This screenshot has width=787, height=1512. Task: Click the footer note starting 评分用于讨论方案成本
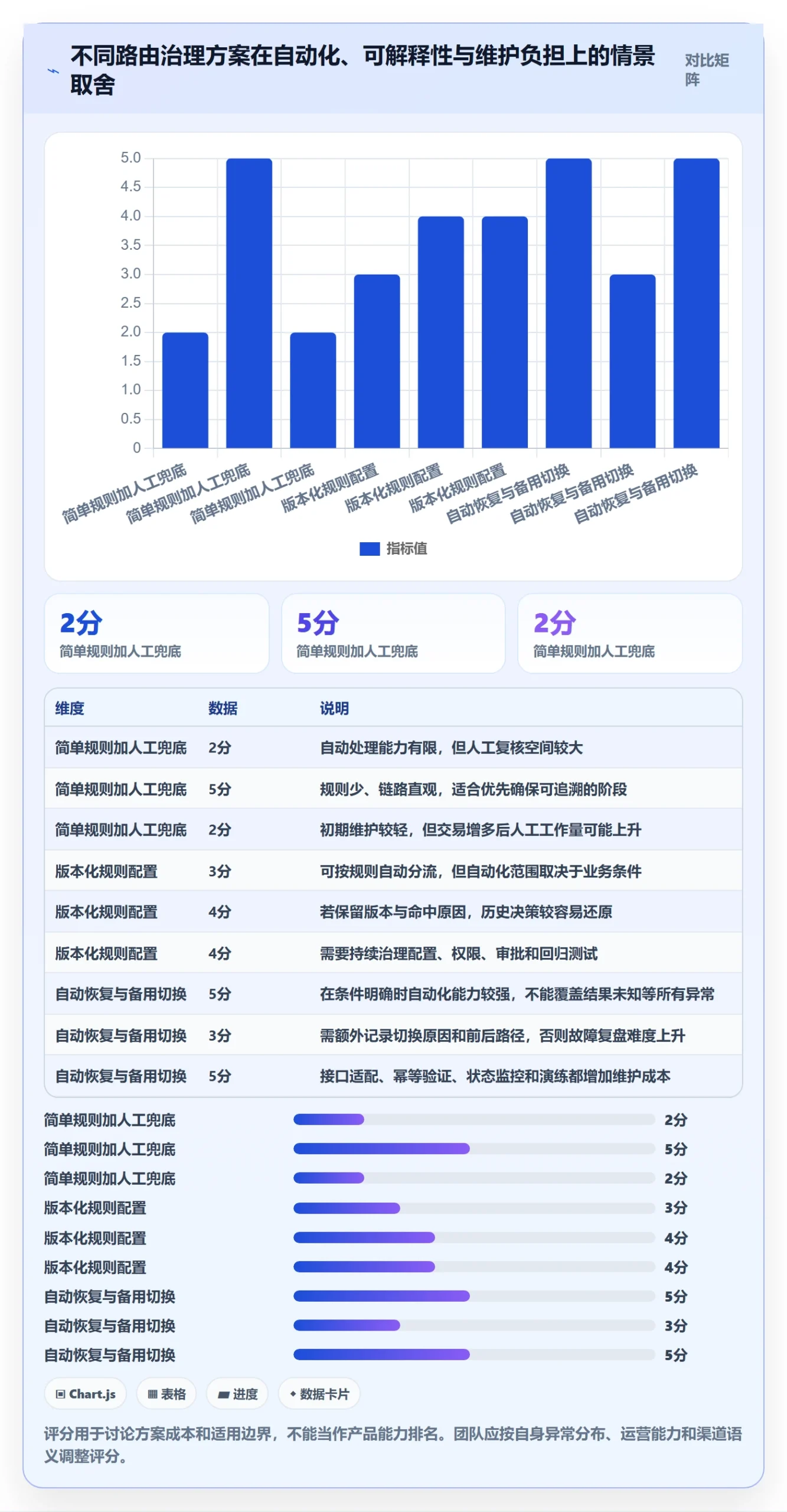pyautogui.click(x=393, y=1445)
